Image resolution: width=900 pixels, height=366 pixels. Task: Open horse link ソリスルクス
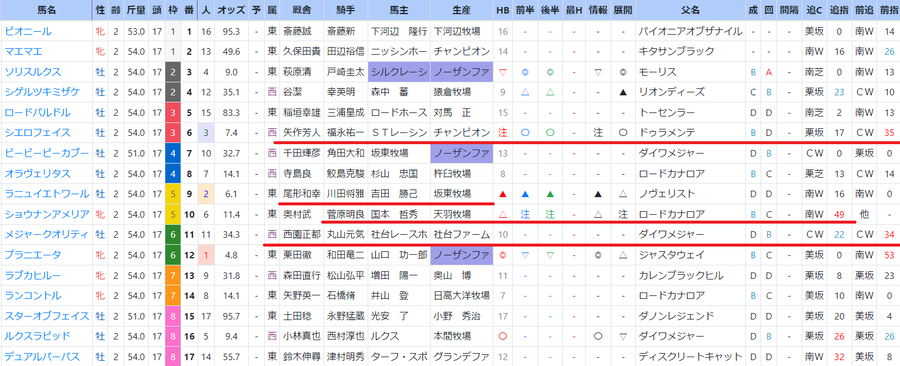coord(33,72)
